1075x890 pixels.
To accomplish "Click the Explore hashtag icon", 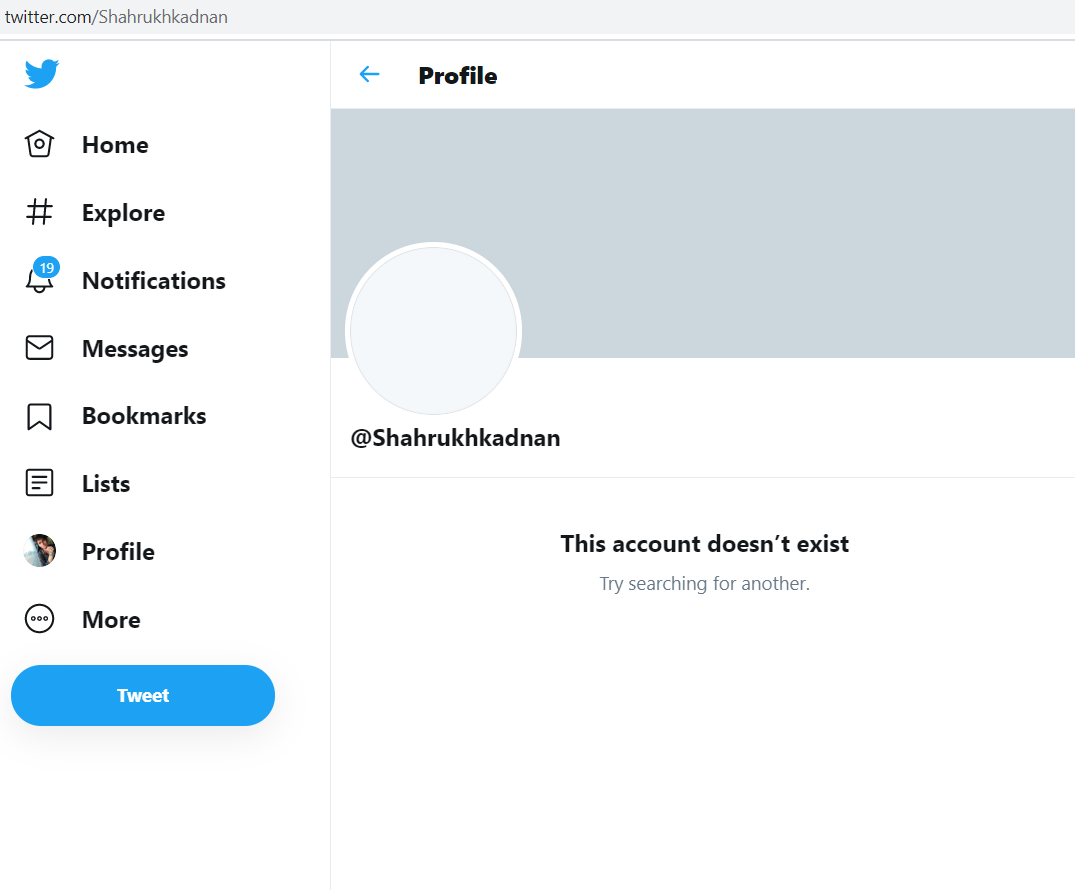I will pos(39,212).
